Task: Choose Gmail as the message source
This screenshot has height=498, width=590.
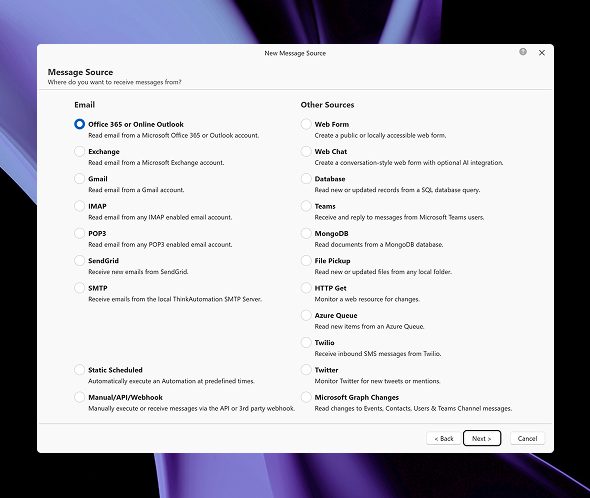Action: [x=79, y=178]
